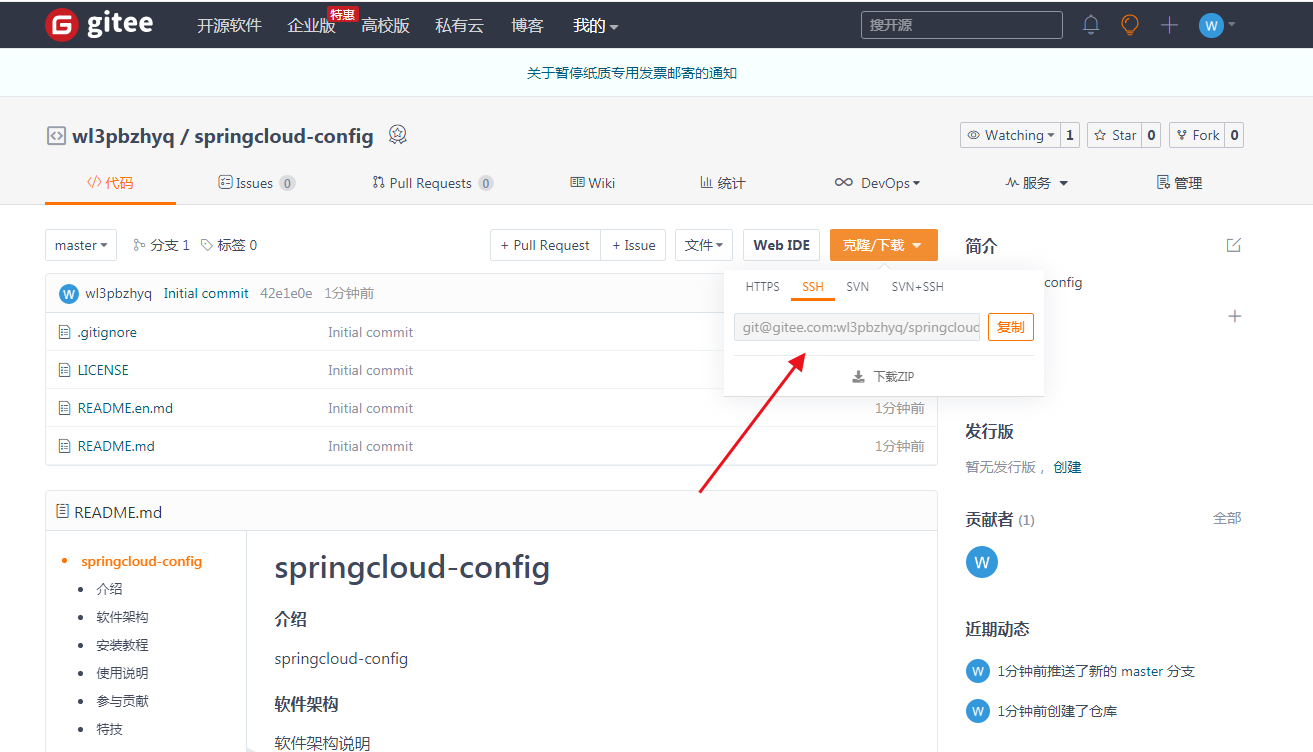The image size is (1313, 752).
Task: Click the LICENSE file icon
Action: click(65, 370)
